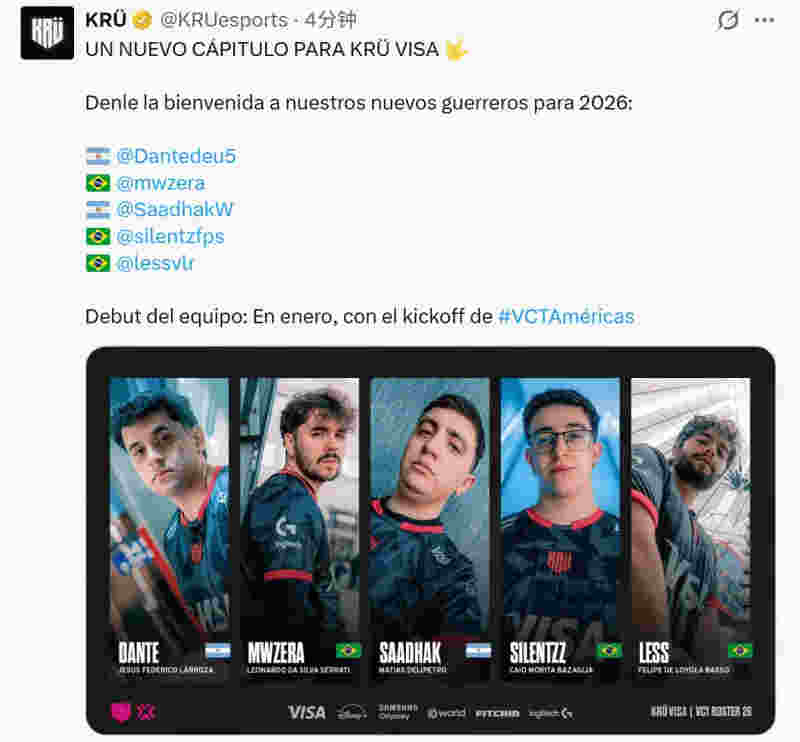Click the gold verified badge beside KRÜ
The width and height of the screenshot is (800, 742).
[142, 20]
